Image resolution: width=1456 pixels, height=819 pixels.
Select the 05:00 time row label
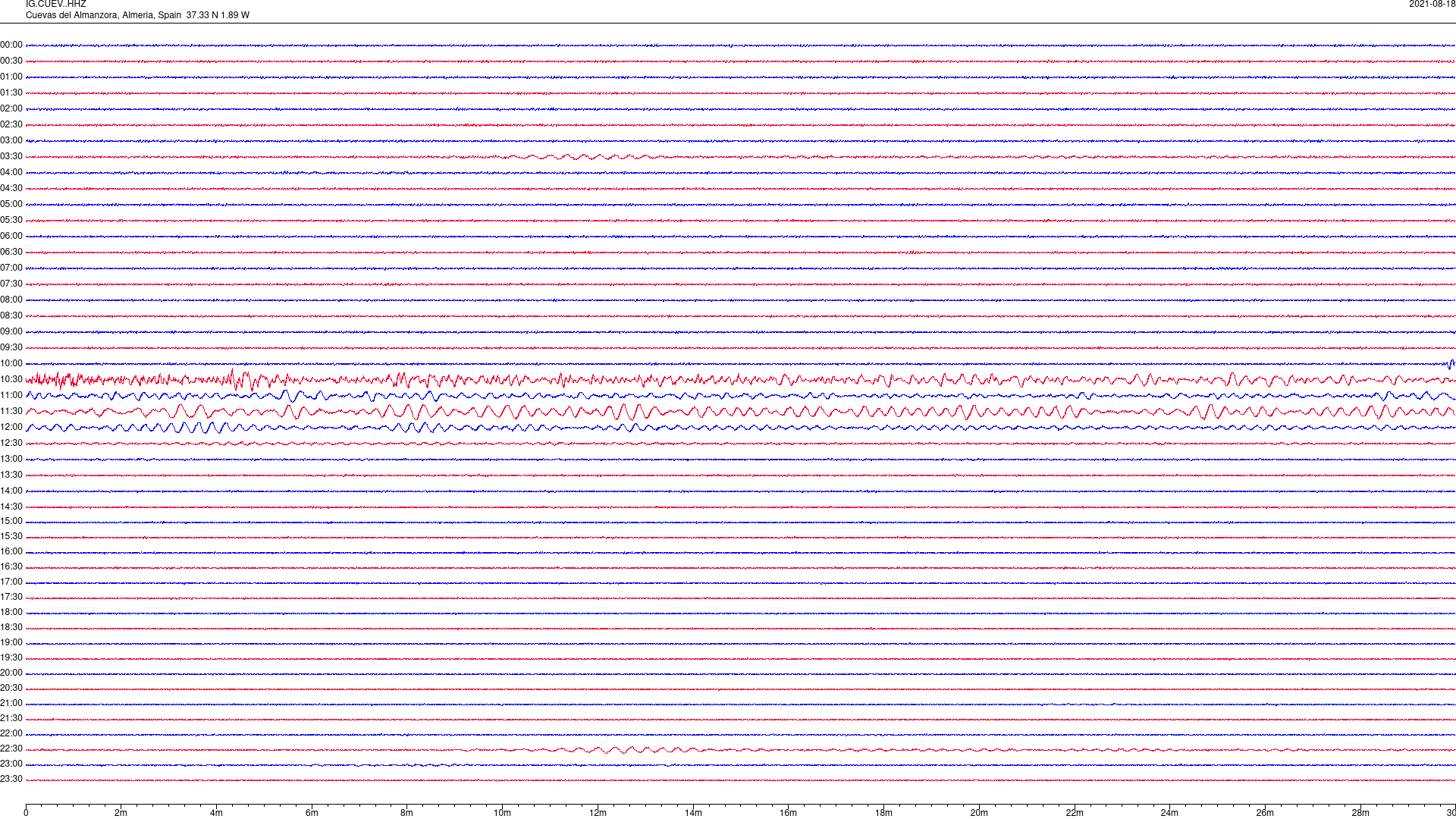(x=11, y=204)
